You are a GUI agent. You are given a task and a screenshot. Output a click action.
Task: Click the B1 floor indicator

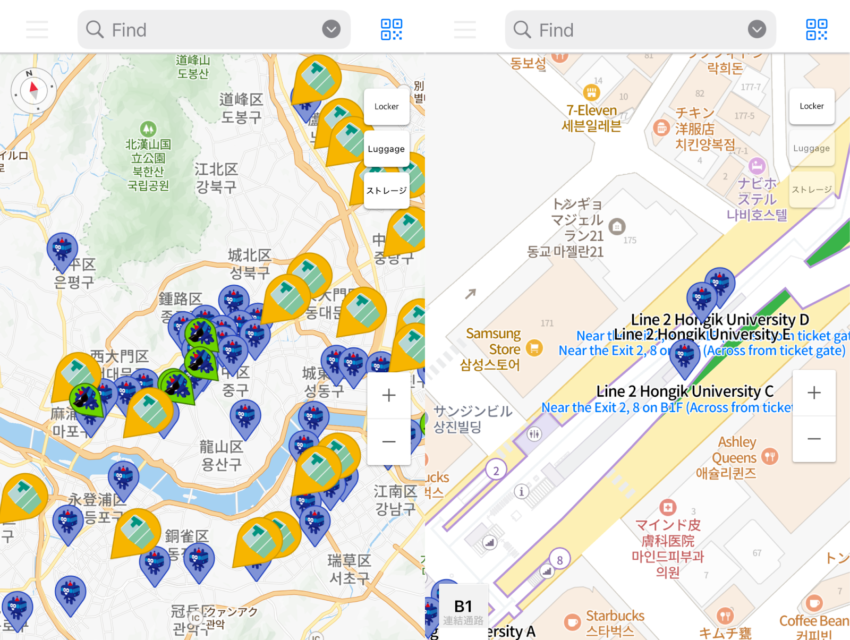pyautogui.click(x=463, y=607)
